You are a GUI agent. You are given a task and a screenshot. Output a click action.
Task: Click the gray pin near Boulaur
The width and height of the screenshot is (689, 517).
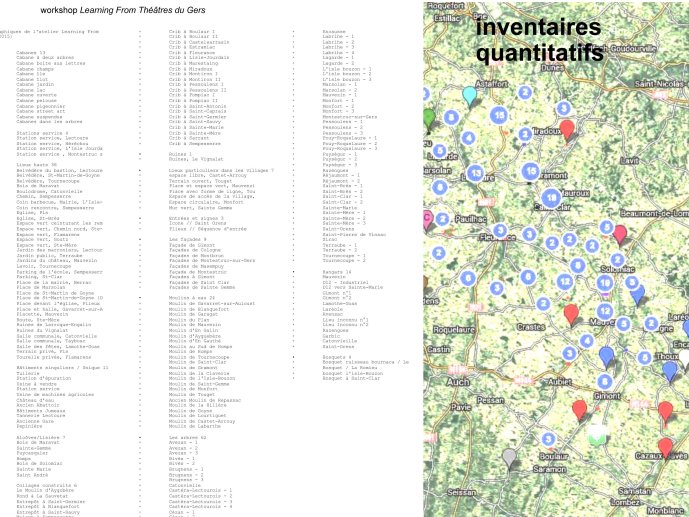click(x=509, y=458)
